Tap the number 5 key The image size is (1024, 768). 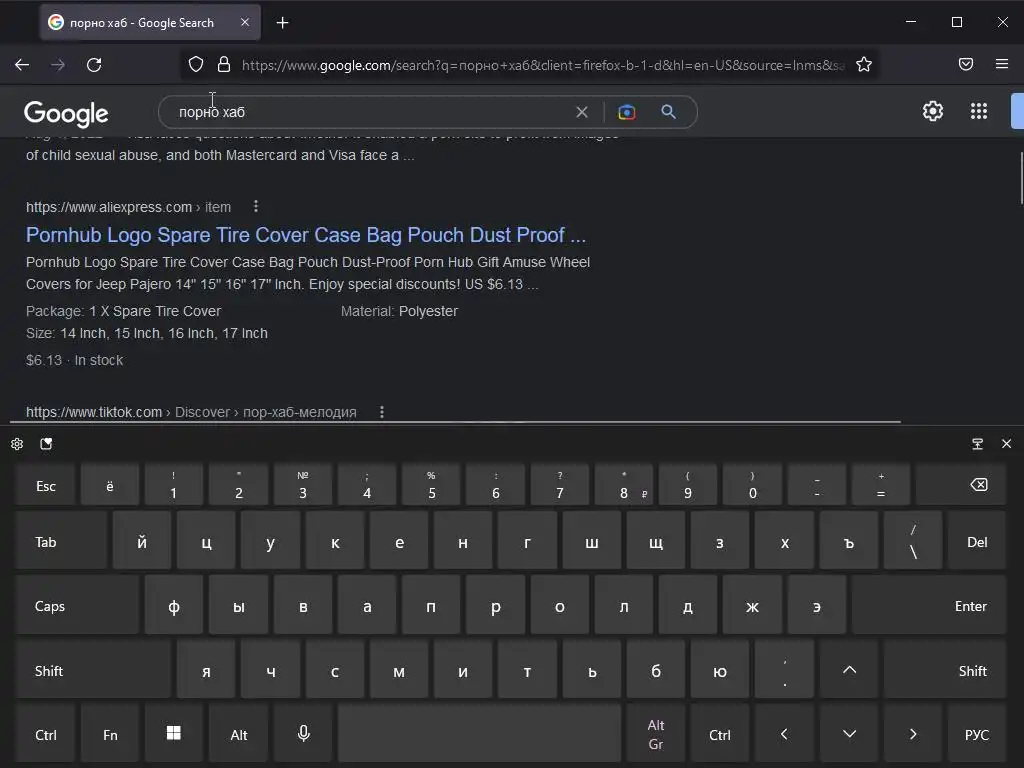point(431,485)
